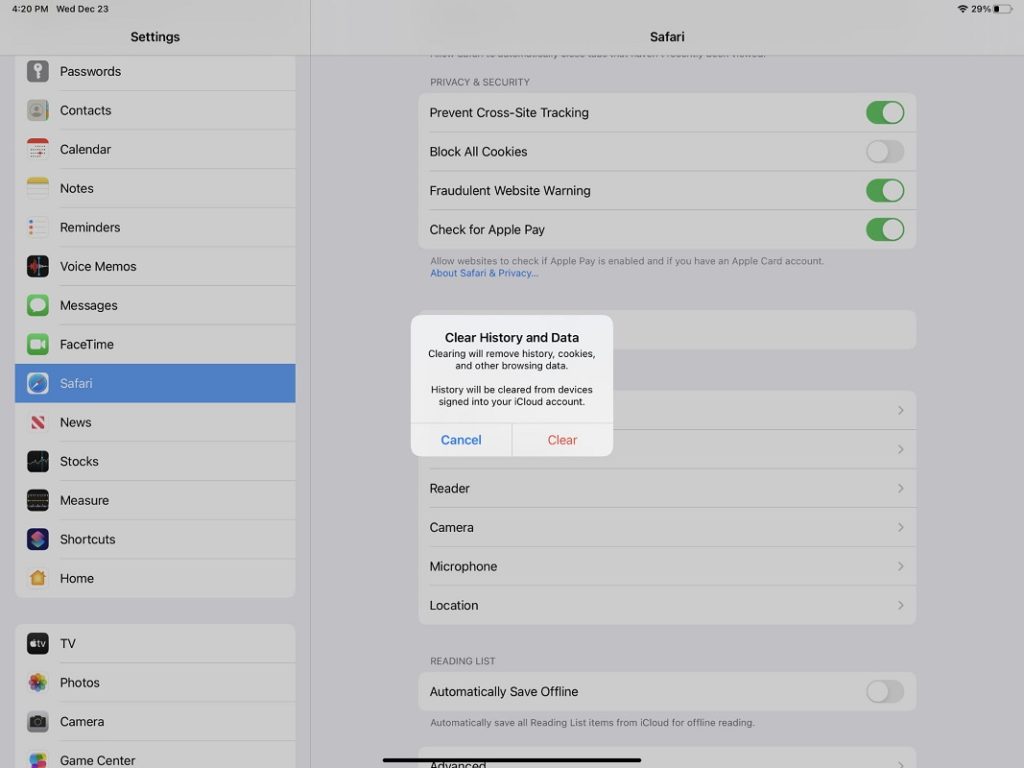The width and height of the screenshot is (1024, 768).
Task: Tap the Voice Memos icon
Action: tap(38, 266)
